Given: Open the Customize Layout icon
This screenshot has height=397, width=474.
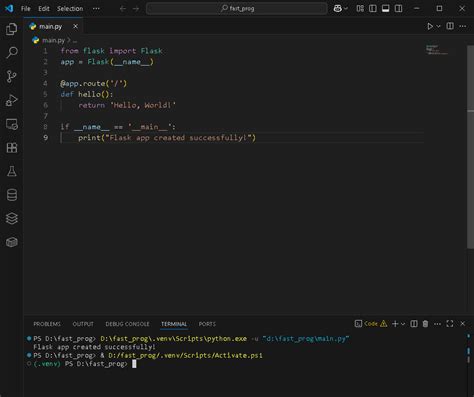Looking at the screenshot, I should [x=360, y=9].
